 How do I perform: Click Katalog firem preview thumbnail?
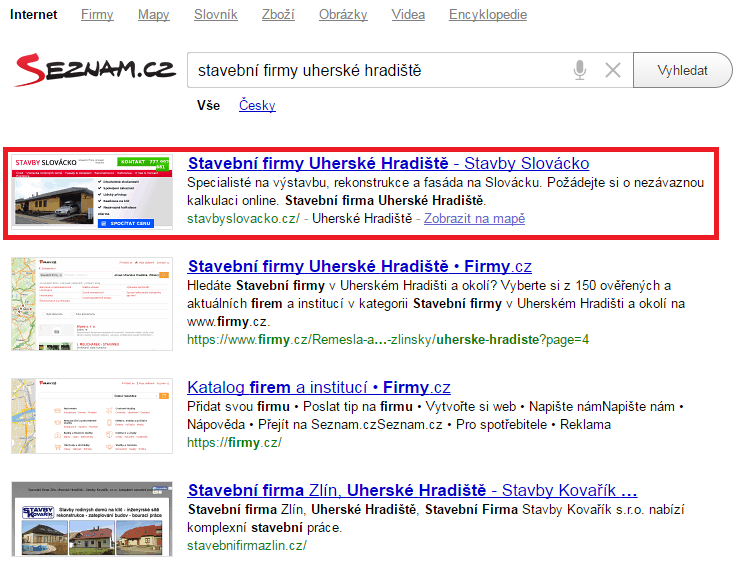92,416
